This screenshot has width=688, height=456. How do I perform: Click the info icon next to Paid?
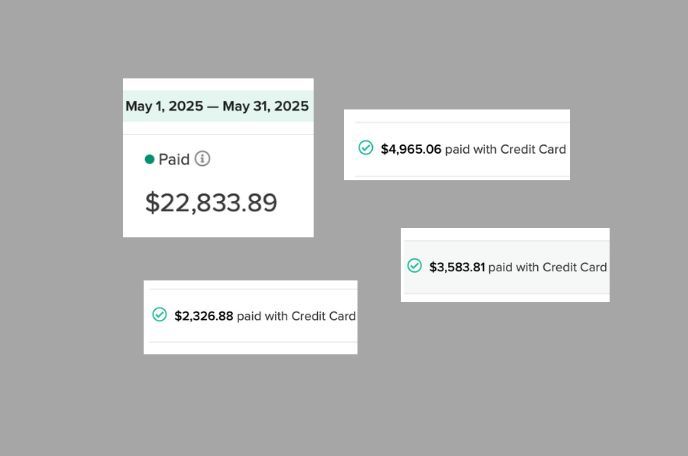[202, 158]
